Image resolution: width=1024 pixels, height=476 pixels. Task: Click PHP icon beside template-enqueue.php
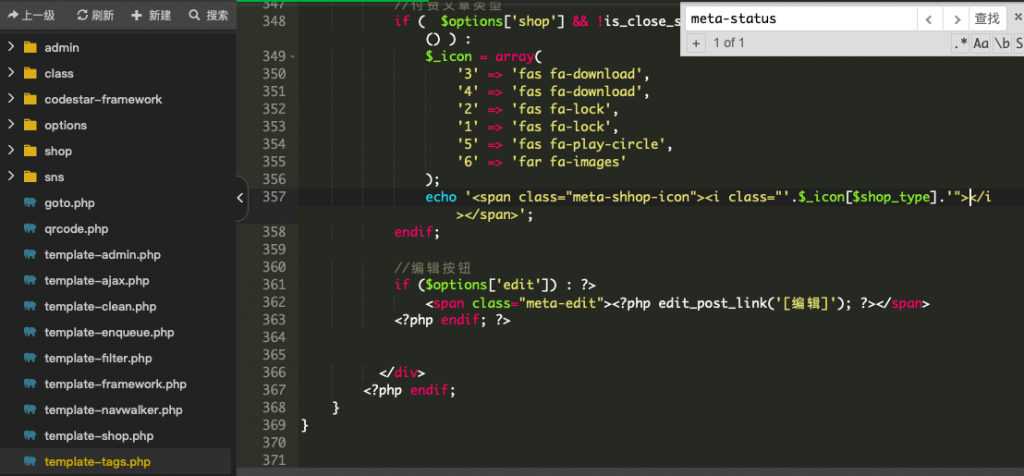click(30, 332)
